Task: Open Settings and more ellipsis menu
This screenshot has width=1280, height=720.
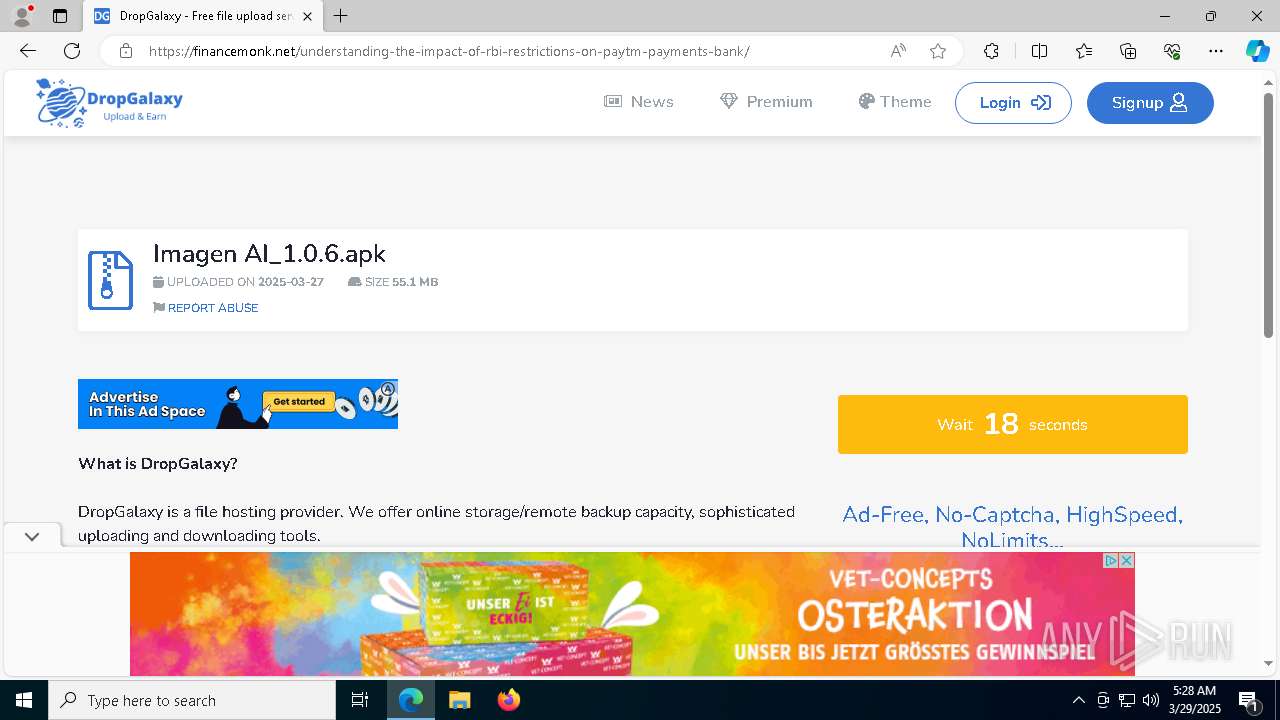Action: [1216, 51]
